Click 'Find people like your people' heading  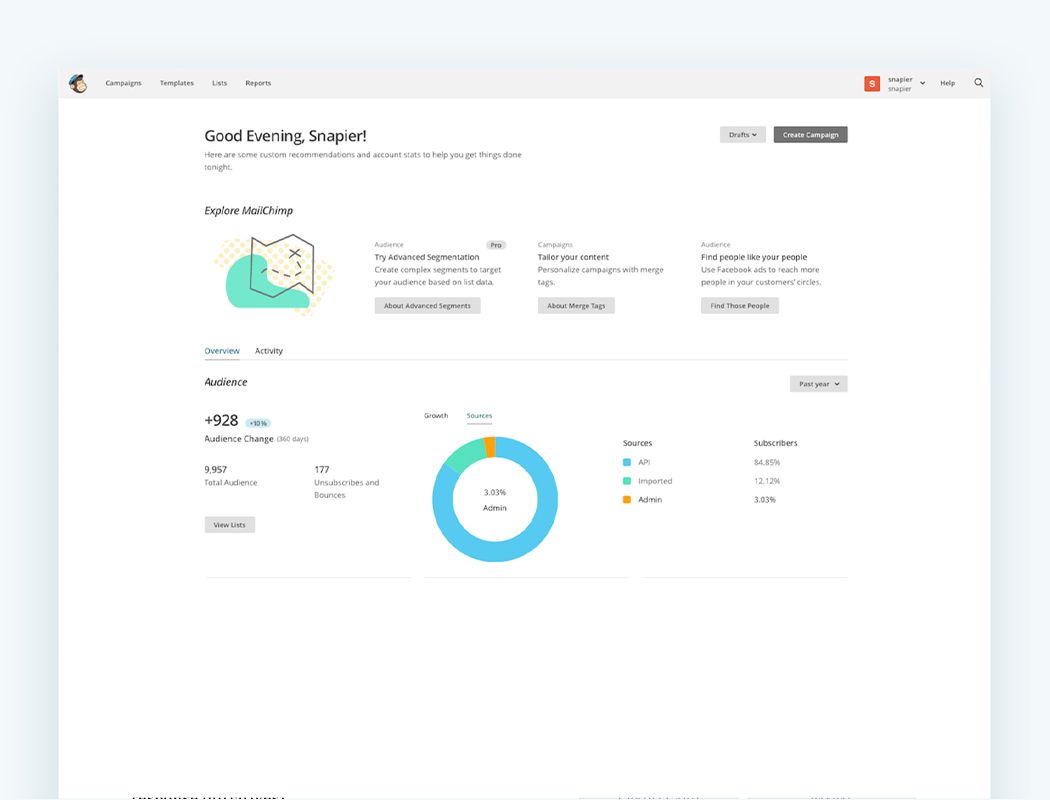pos(754,257)
